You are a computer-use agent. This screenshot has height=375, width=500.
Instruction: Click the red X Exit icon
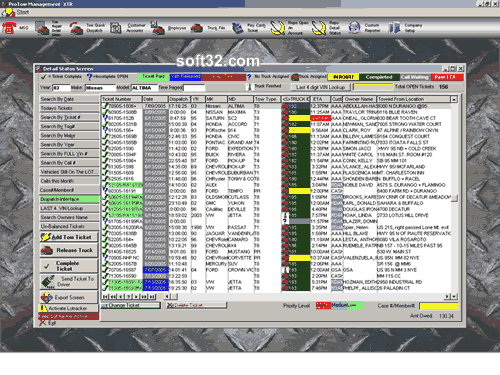coord(42,323)
